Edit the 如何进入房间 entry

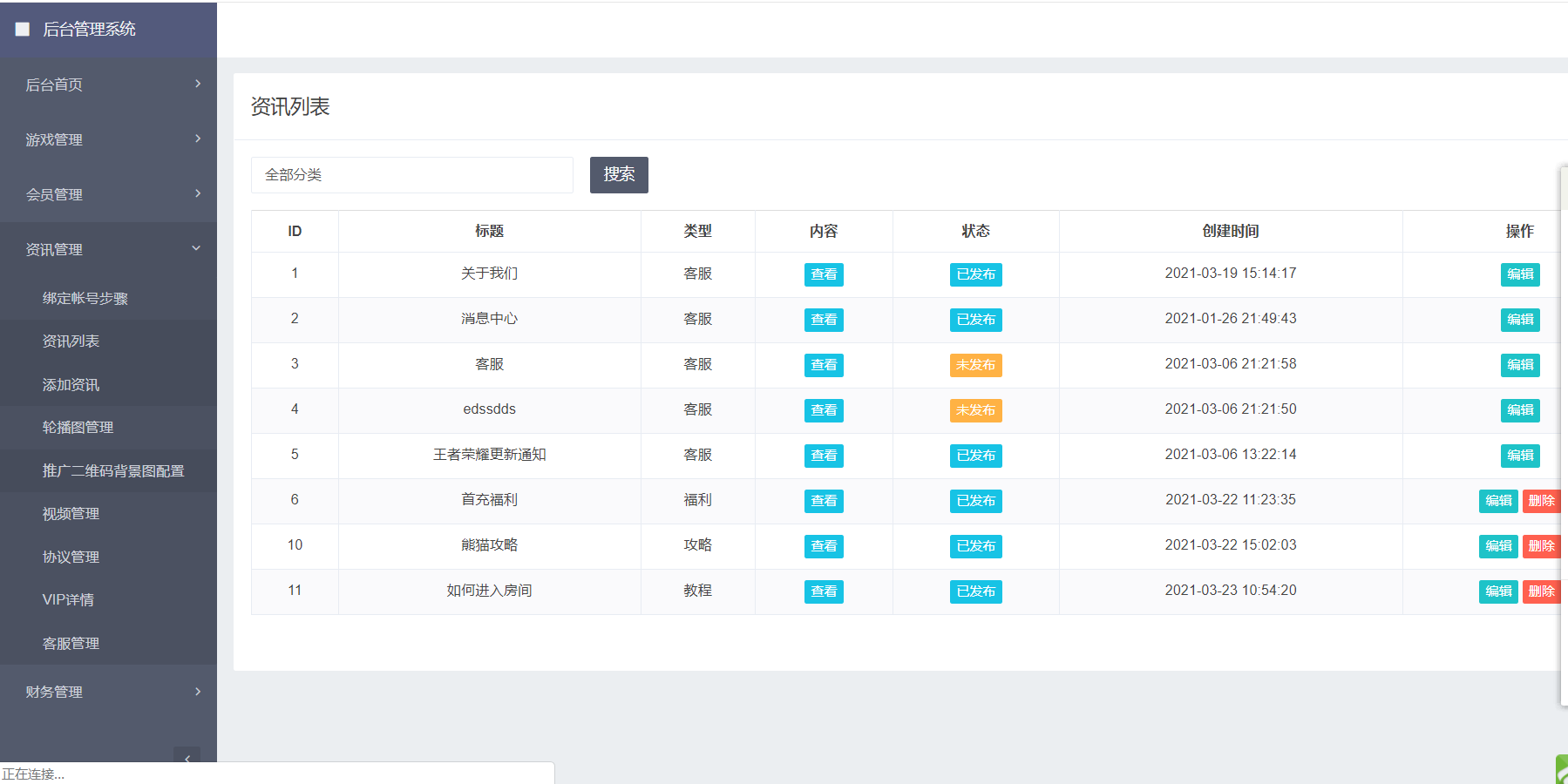click(1498, 591)
